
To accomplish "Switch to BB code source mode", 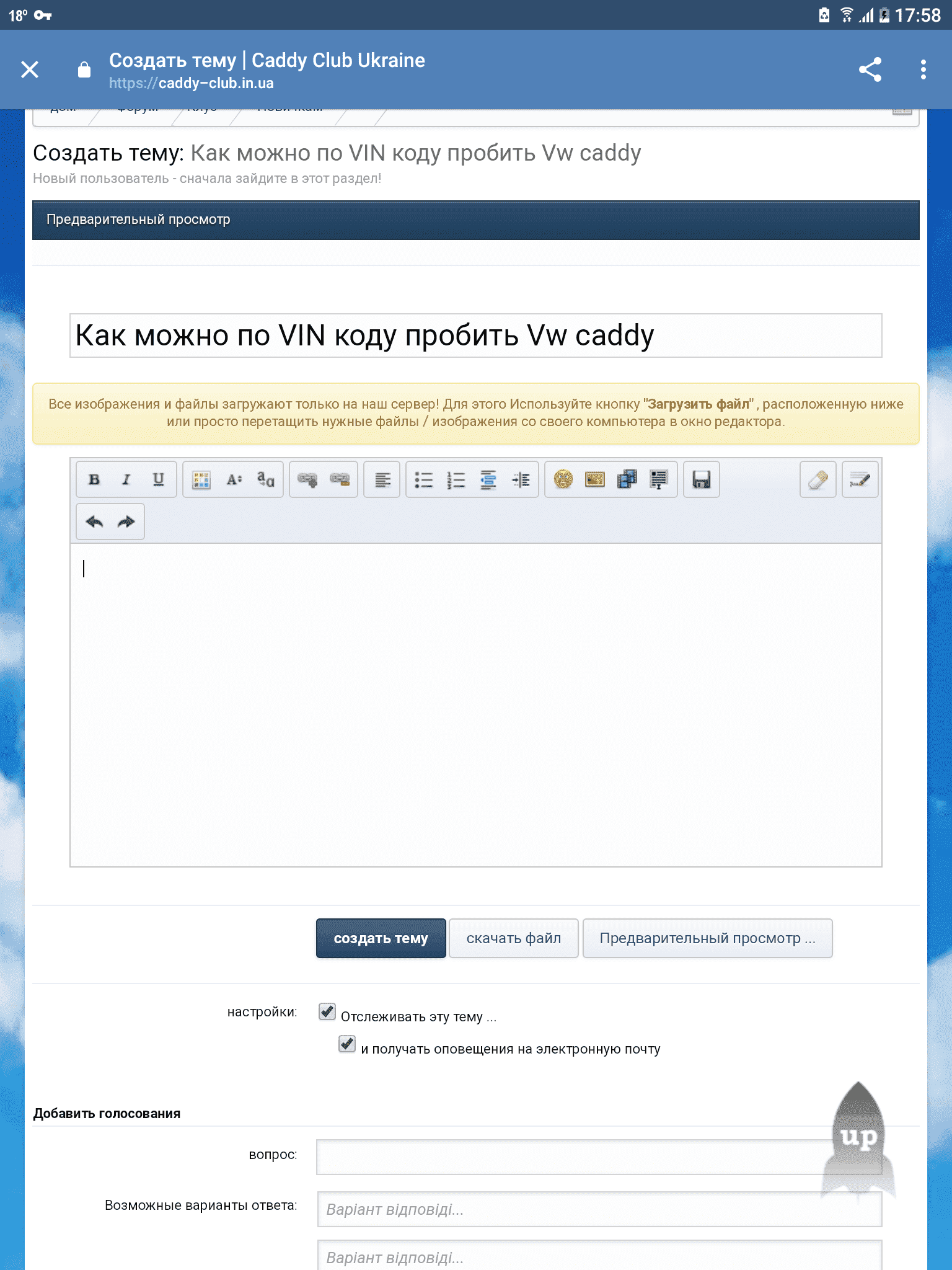I will tap(860, 479).
